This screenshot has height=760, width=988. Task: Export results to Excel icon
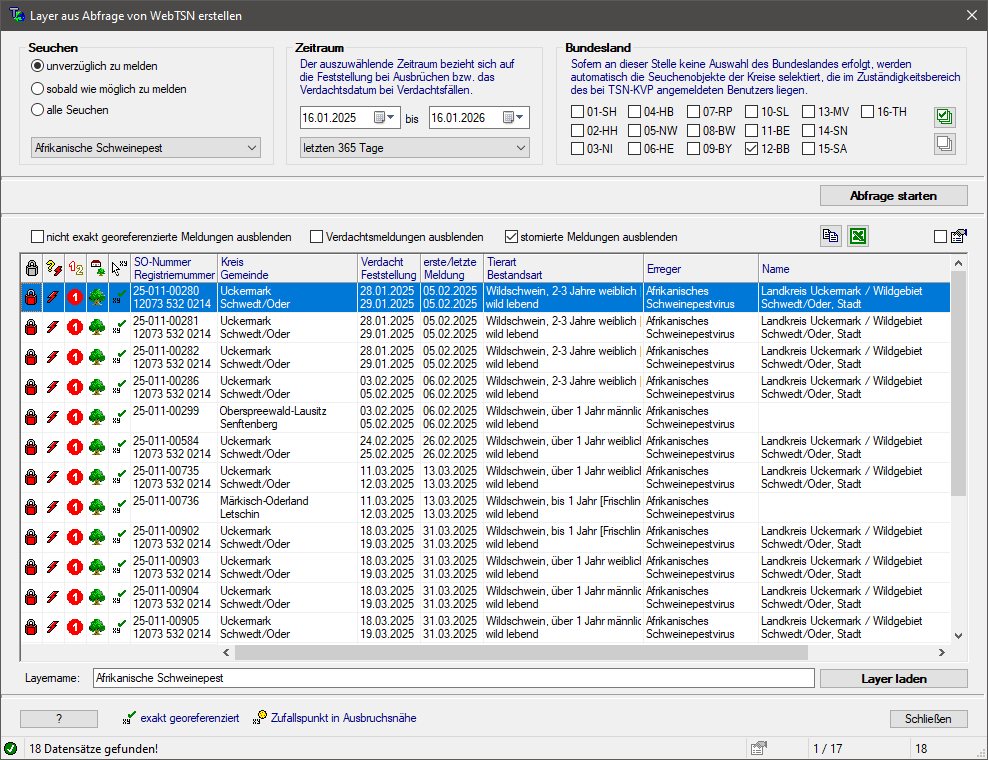coord(858,236)
